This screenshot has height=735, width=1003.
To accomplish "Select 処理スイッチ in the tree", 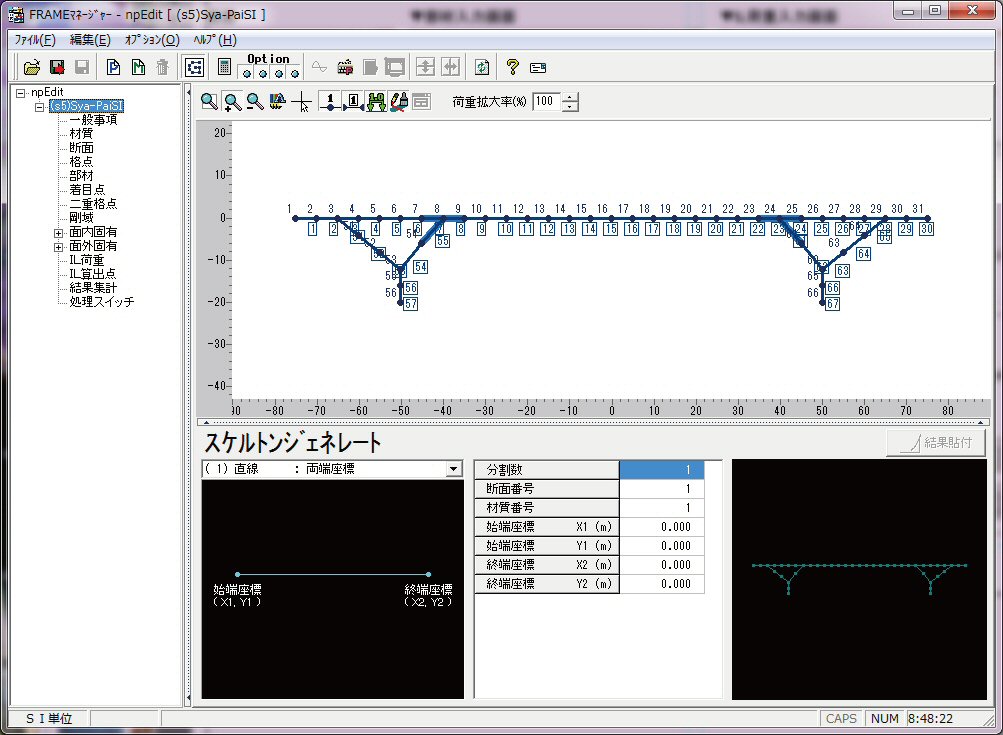I will pyautogui.click(x=102, y=302).
